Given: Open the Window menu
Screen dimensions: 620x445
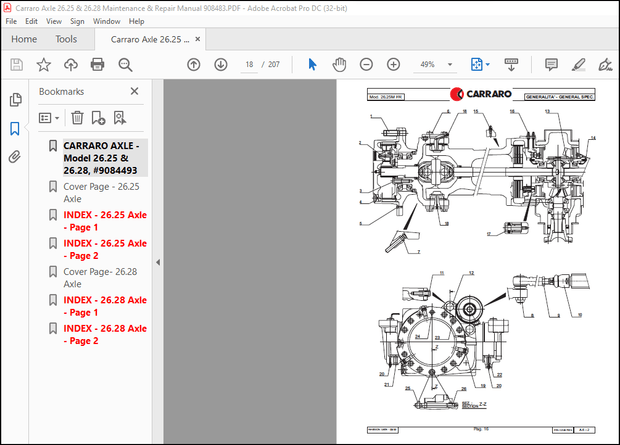Looking at the screenshot, I should (106, 21).
